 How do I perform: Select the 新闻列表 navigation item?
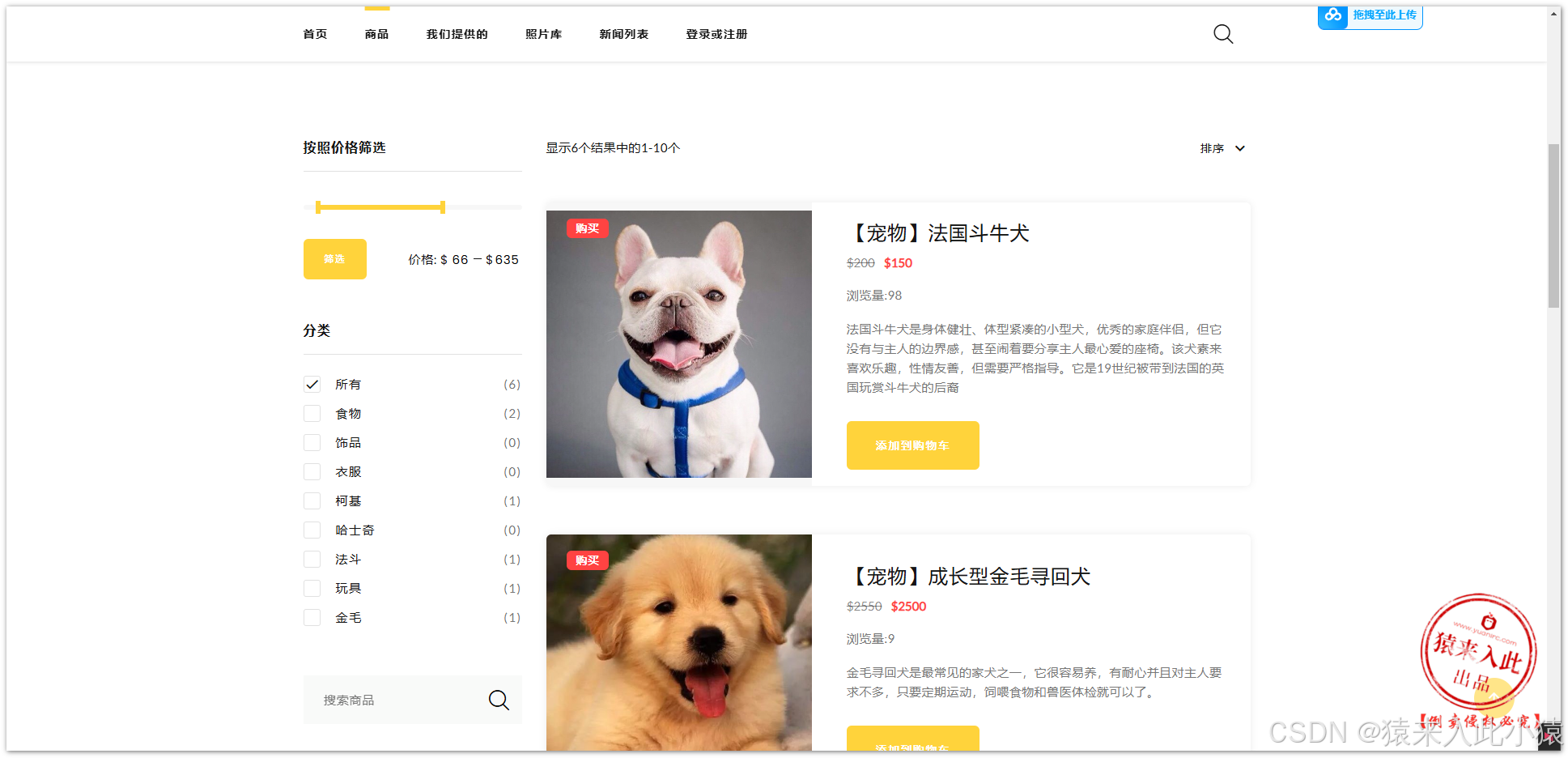pyautogui.click(x=623, y=34)
